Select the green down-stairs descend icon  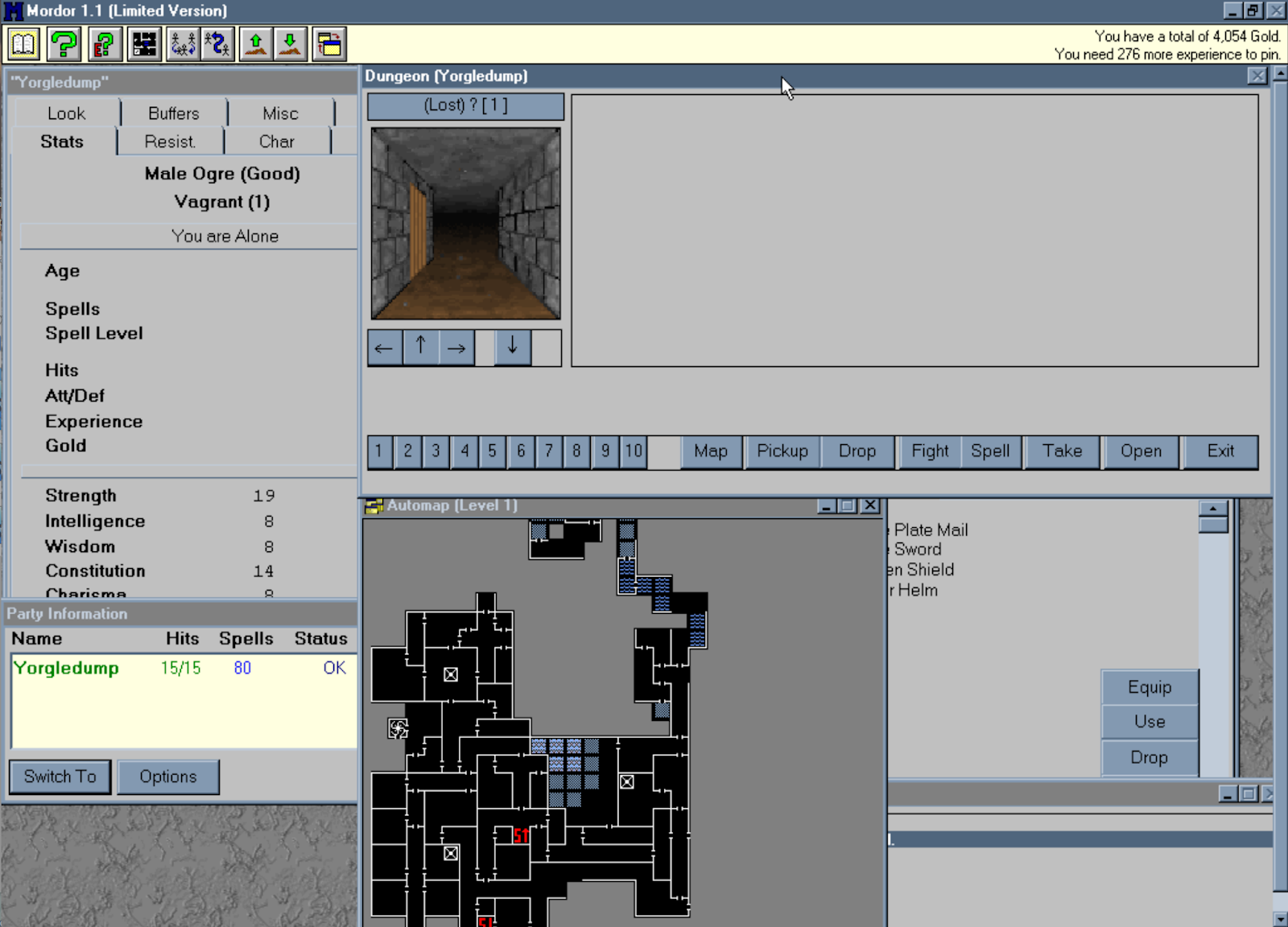point(289,44)
